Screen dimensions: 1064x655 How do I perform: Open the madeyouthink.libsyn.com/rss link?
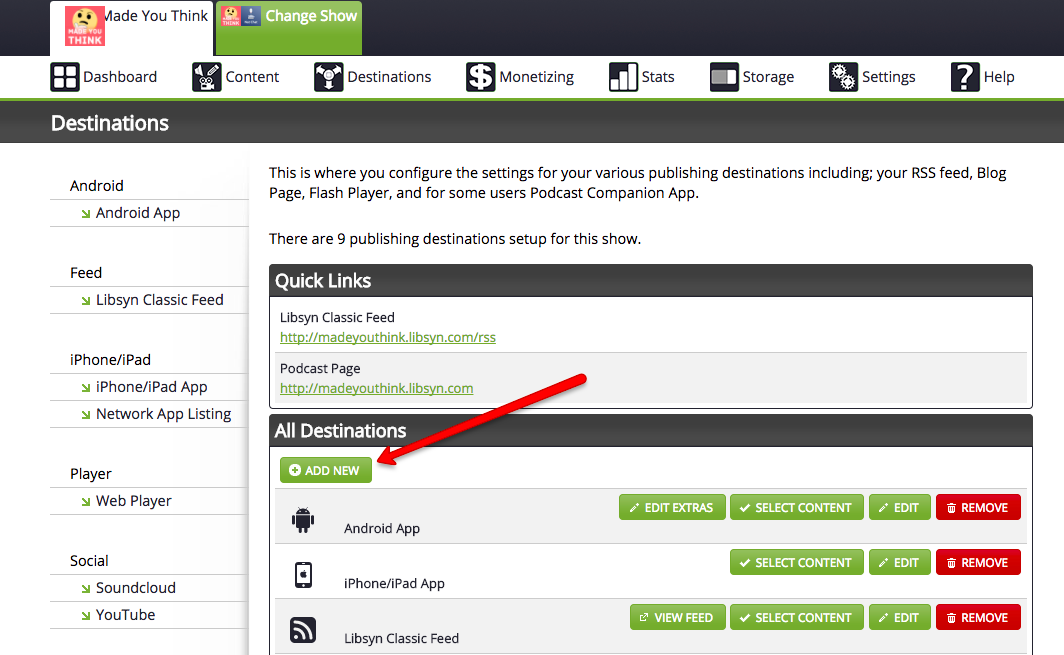387,337
